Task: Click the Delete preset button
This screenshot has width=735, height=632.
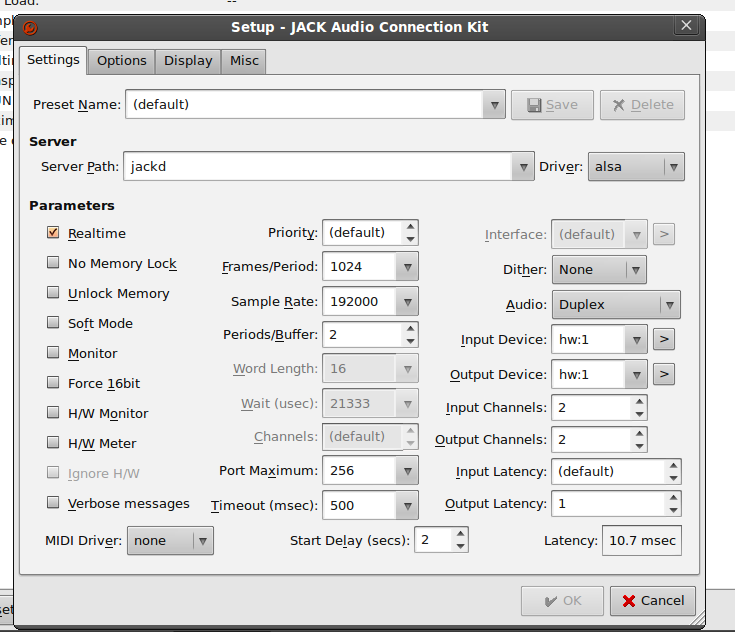Action: [642, 105]
